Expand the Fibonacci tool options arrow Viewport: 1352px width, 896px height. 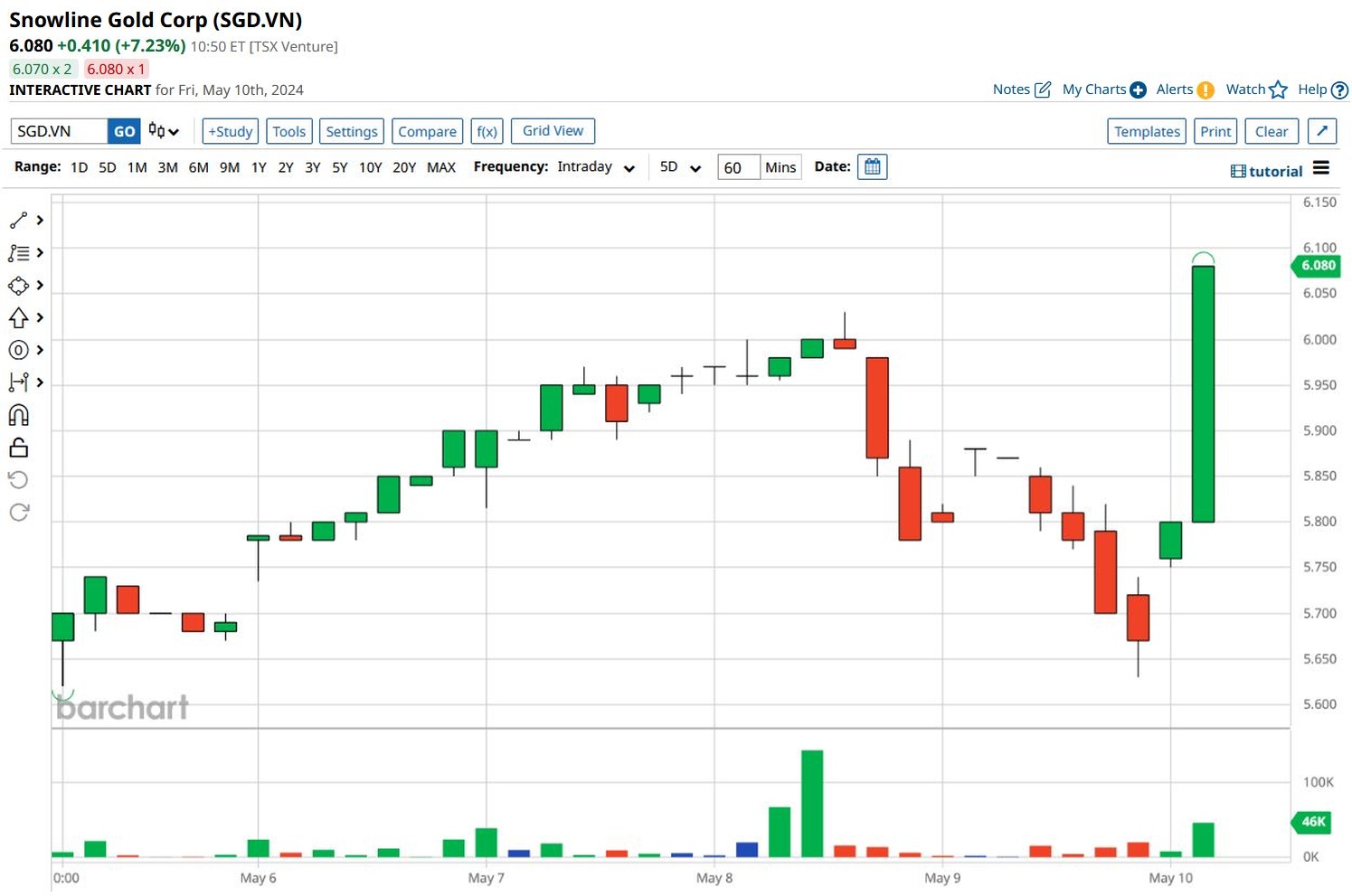pyautogui.click(x=40, y=253)
